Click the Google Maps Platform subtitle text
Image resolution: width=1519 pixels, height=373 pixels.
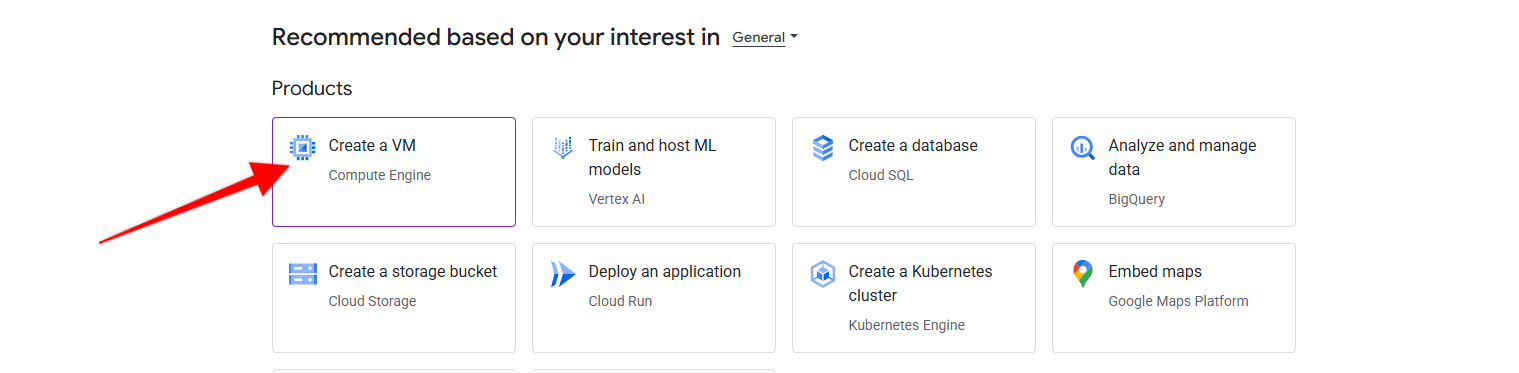click(x=1179, y=301)
